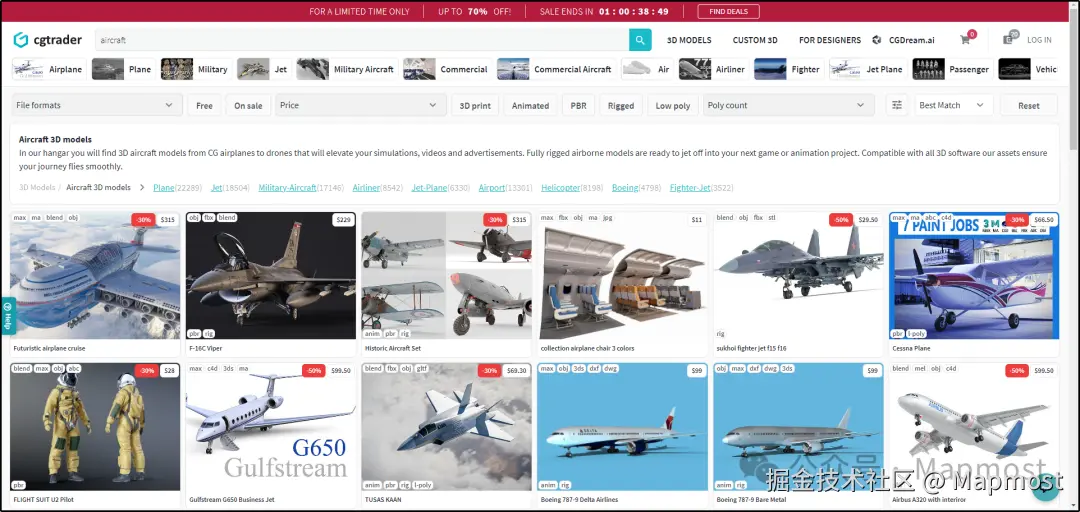Click the CGDream.ai logo icon

tap(877, 40)
